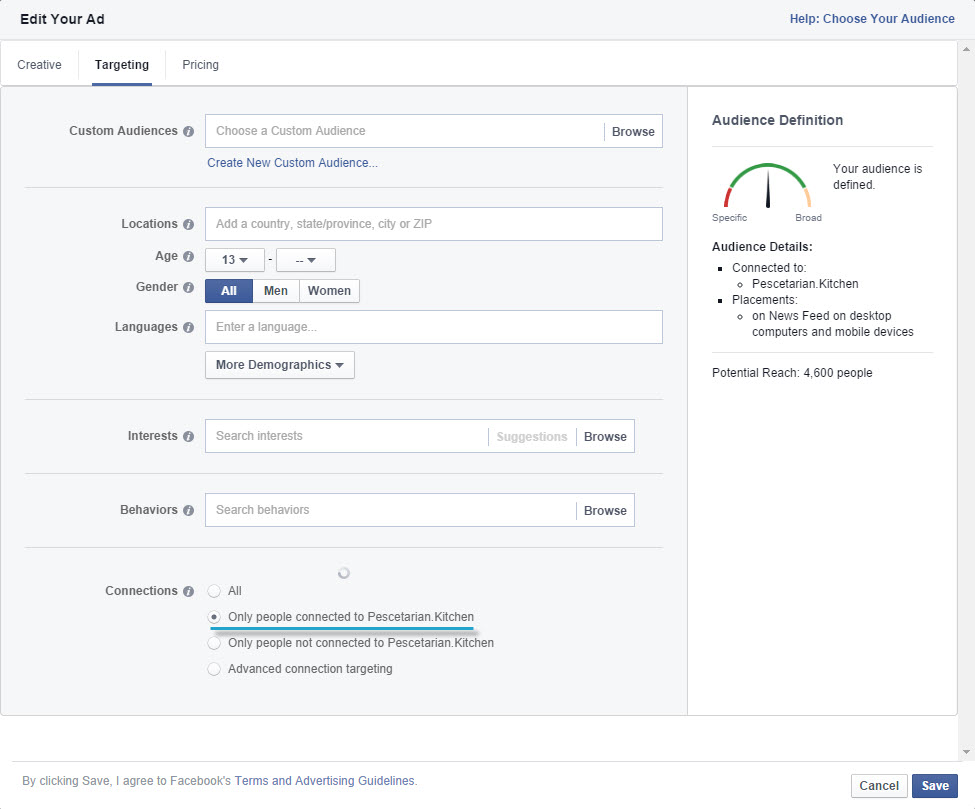
Task: Click the Locations input field
Action: (434, 224)
